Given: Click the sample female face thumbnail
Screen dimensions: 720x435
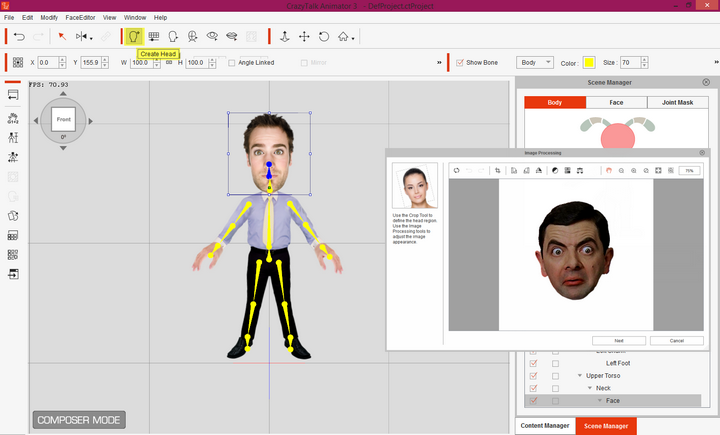Looking at the screenshot, I should tap(415, 185).
